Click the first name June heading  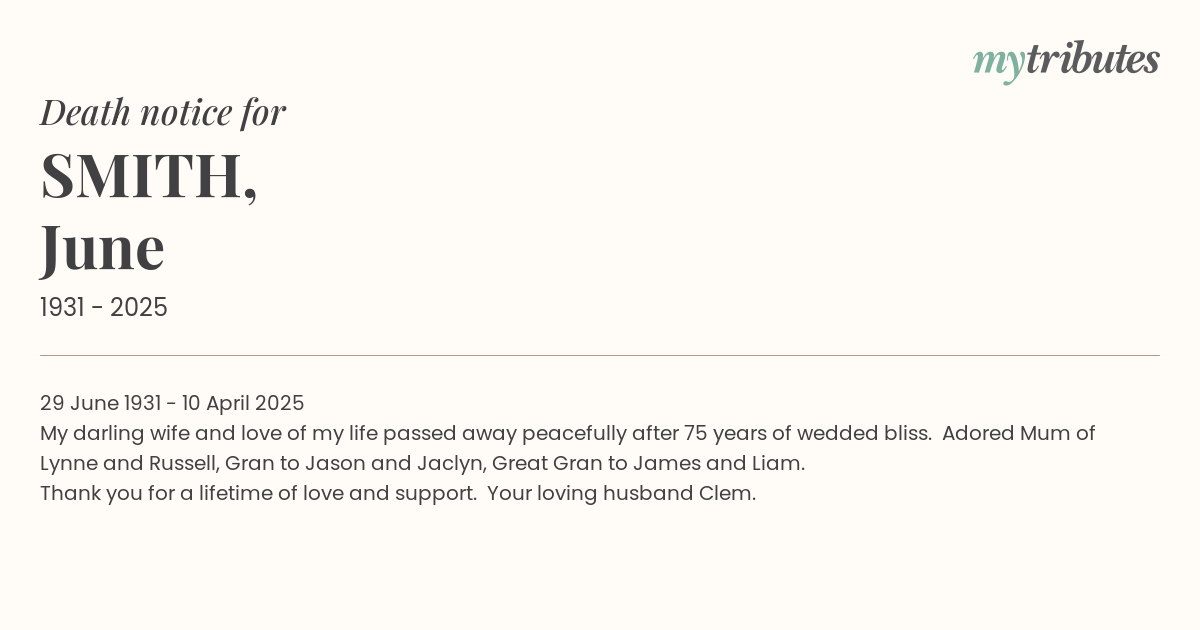[102, 248]
